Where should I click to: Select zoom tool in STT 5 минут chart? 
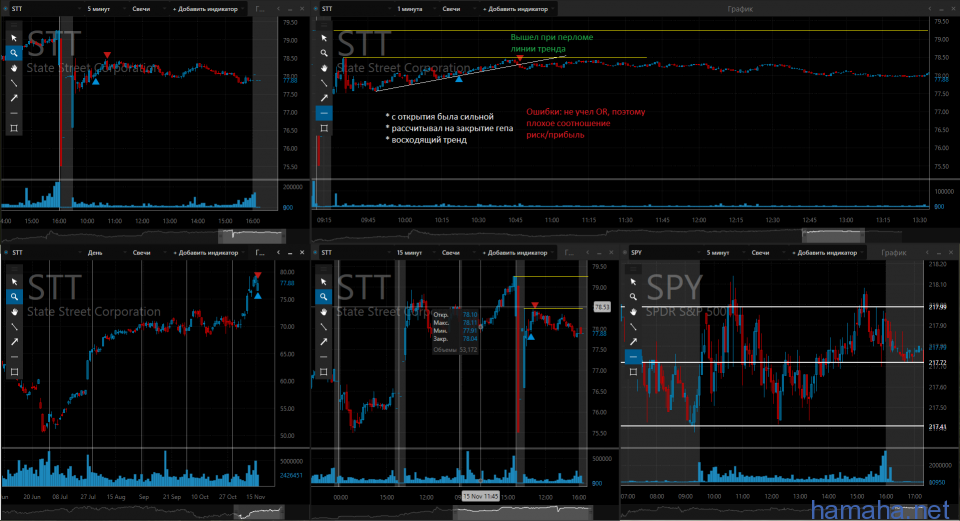[14, 53]
